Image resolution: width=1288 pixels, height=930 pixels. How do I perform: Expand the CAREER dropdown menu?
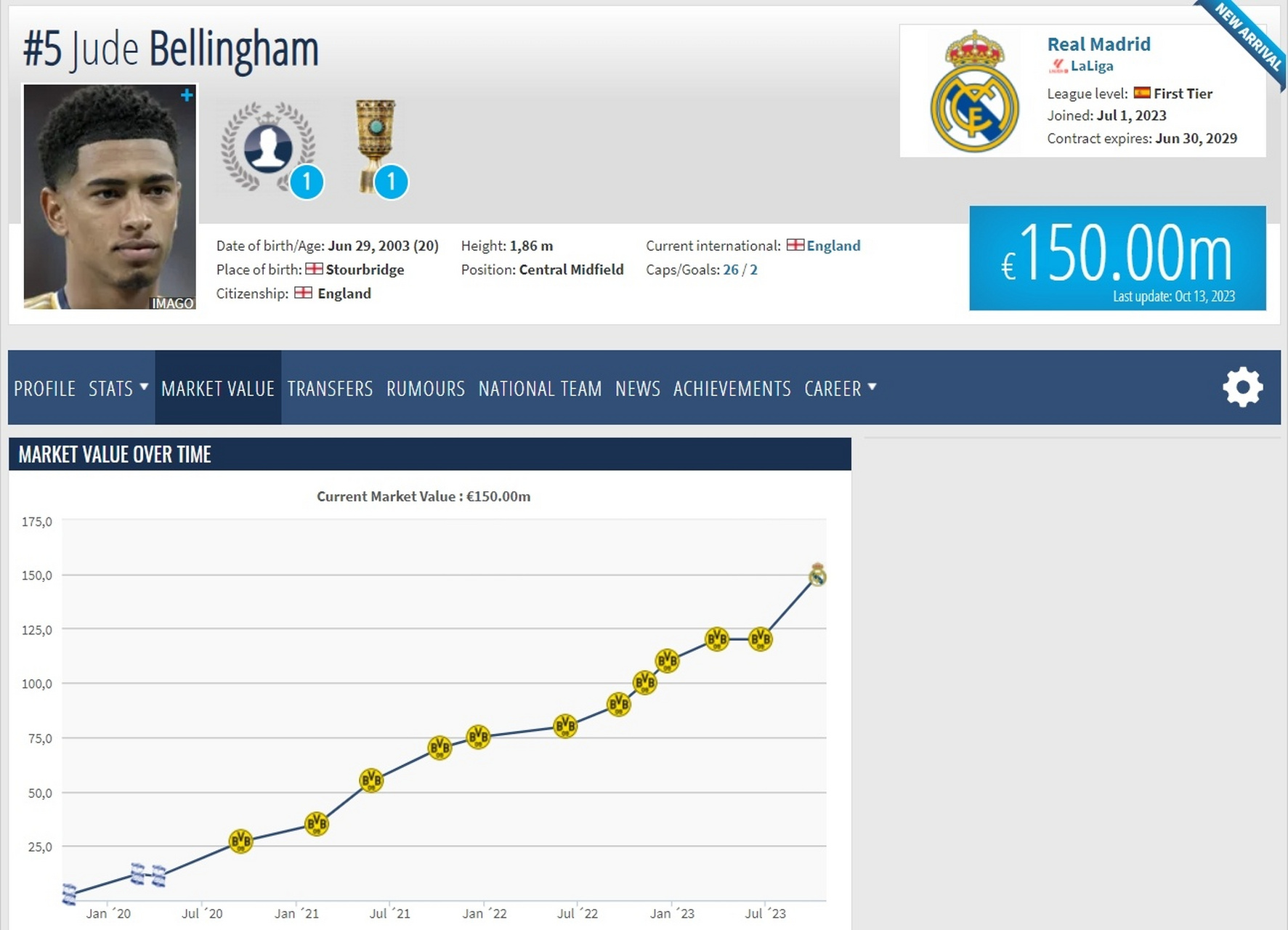840,389
